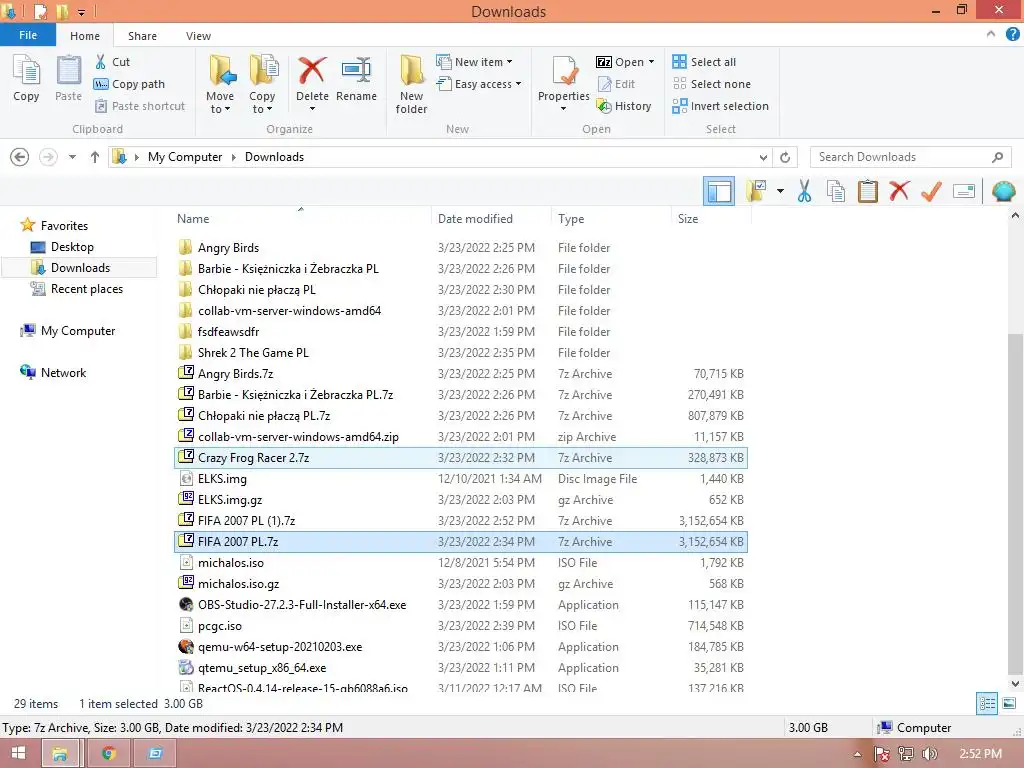Image resolution: width=1024 pixels, height=768 pixels.
Task: Click Select none in the ribbon
Action: coord(711,84)
